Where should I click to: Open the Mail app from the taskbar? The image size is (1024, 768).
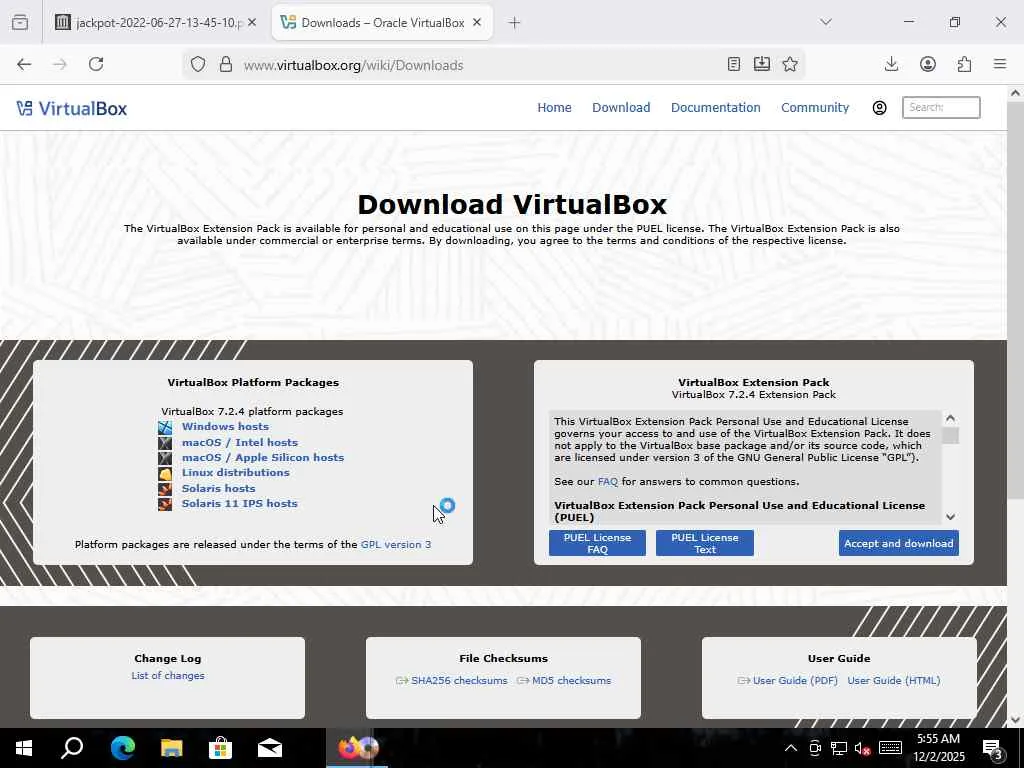click(x=270, y=748)
